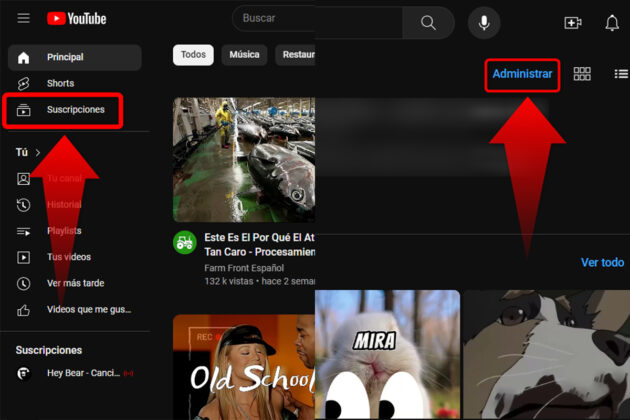The width and height of the screenshot is (630, 420).
Task: Open the video title Este Es El Por Qué
Action: [260, 245]
